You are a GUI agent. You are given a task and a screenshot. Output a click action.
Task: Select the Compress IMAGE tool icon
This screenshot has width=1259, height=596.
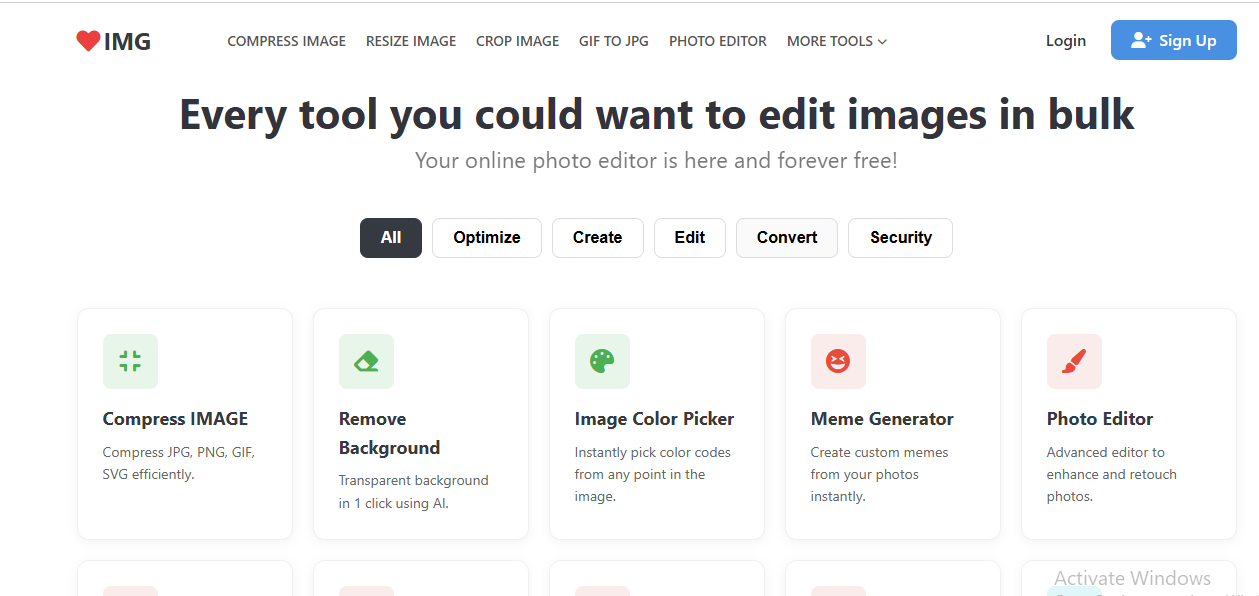point(130,361)
